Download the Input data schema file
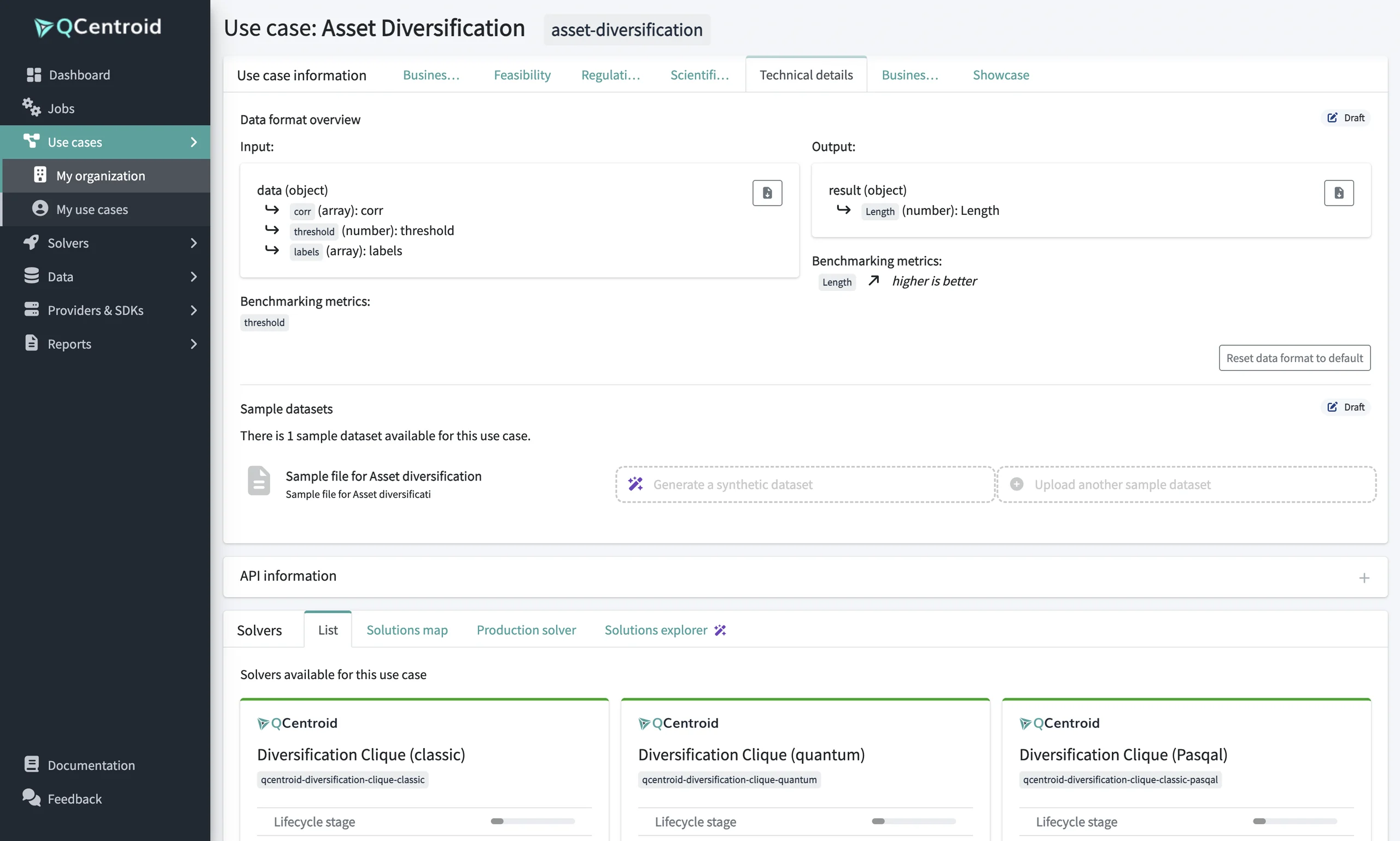1400x841 pixels. (x=767, y=192)
